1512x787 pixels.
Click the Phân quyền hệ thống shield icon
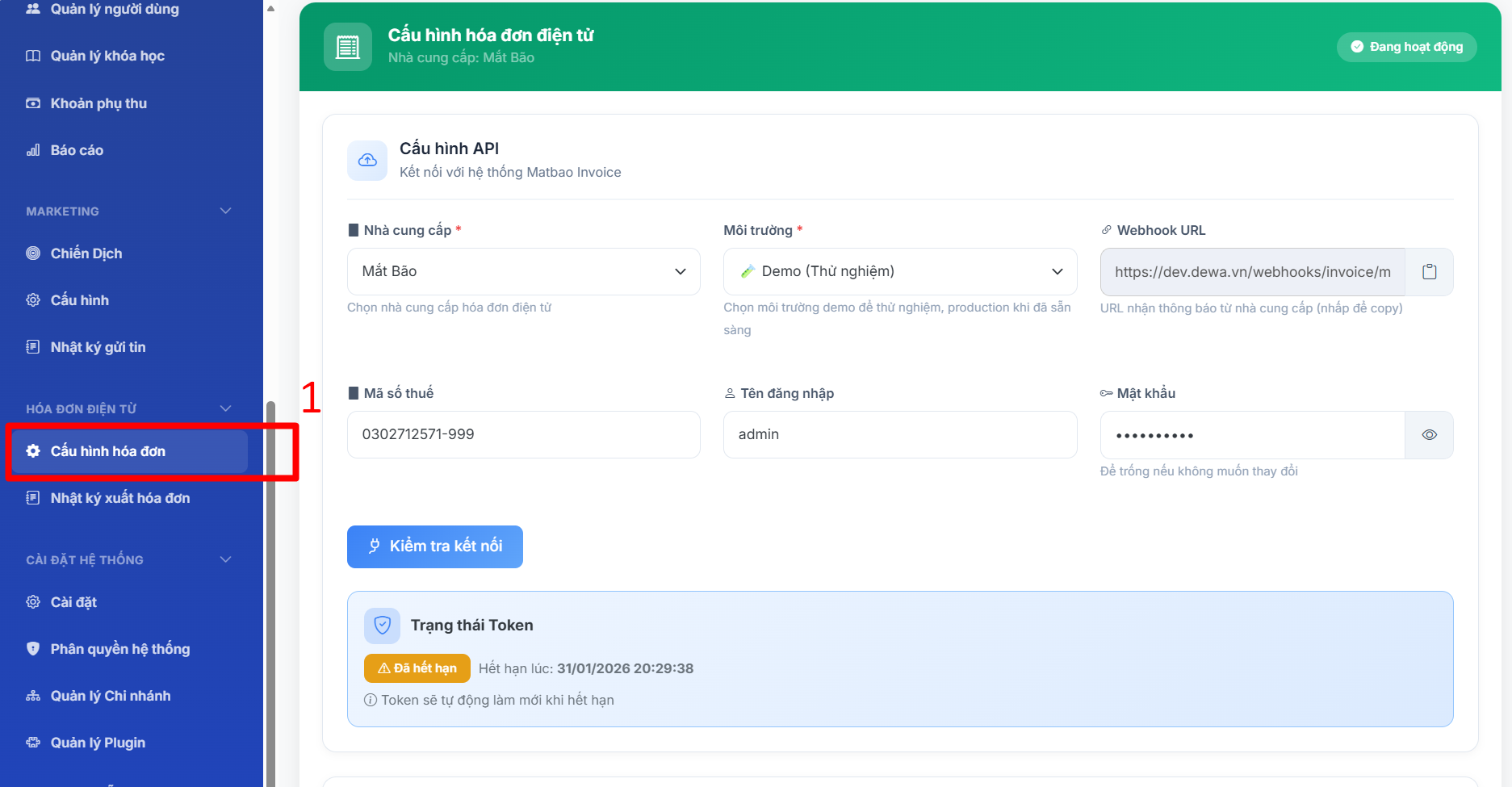[33, 649]
